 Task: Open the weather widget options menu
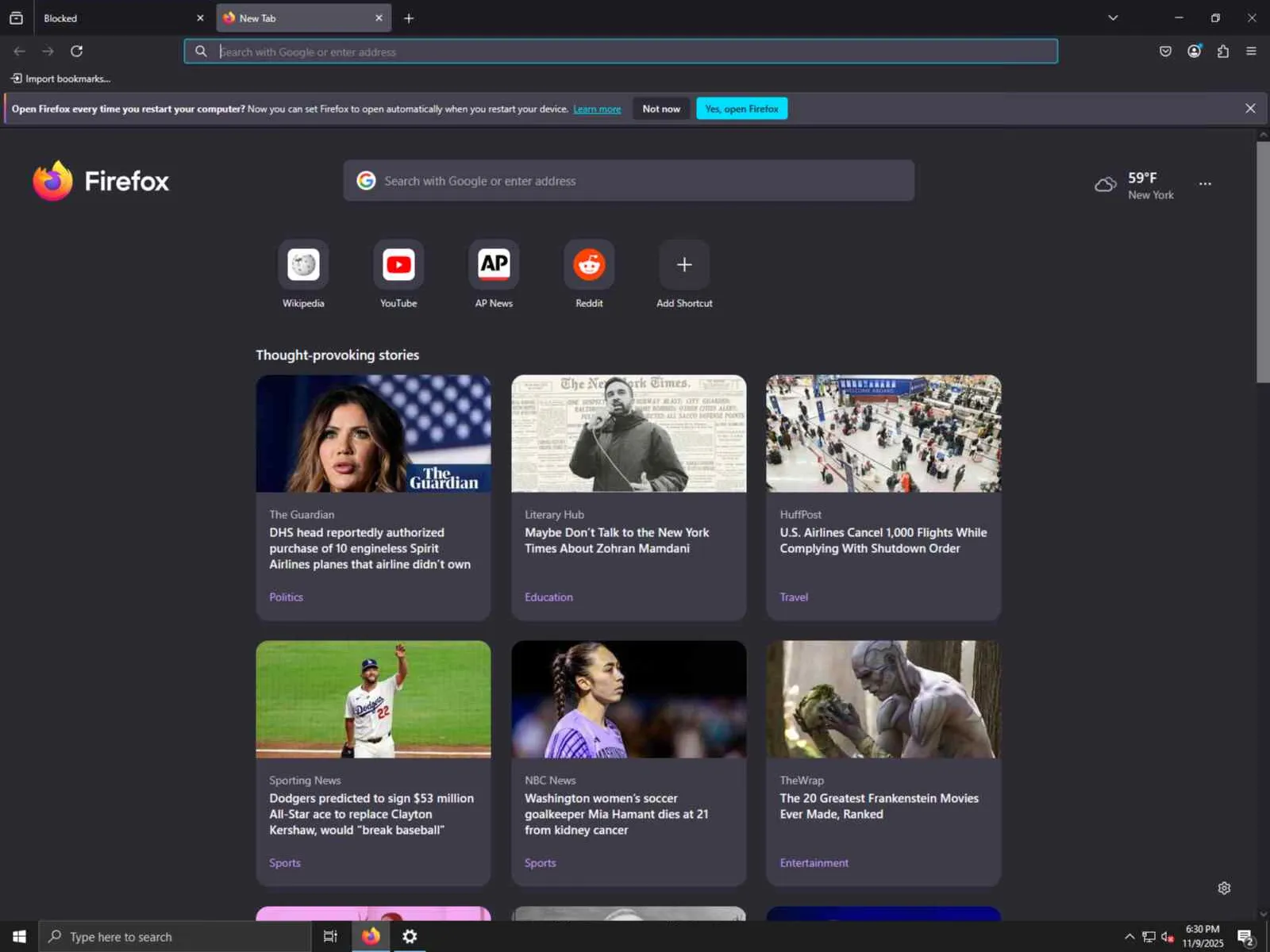1205,183
